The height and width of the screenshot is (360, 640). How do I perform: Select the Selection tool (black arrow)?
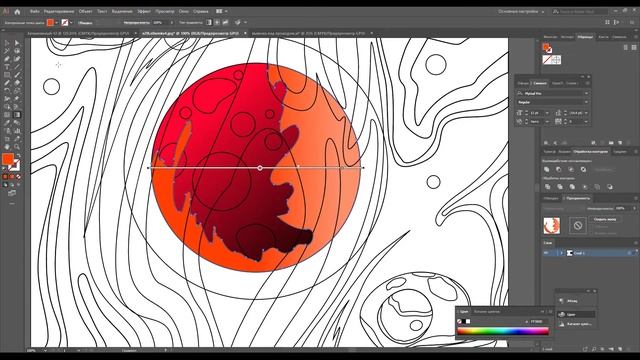[x=7, y=43]
